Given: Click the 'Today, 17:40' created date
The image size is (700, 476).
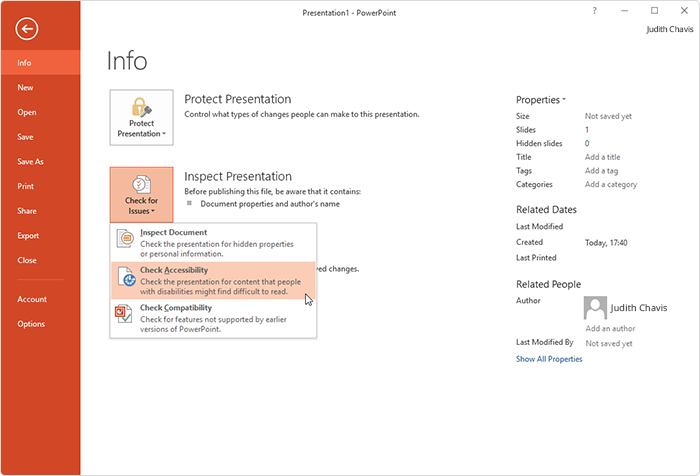Looking at the screenshot, I should coord(606,242).
